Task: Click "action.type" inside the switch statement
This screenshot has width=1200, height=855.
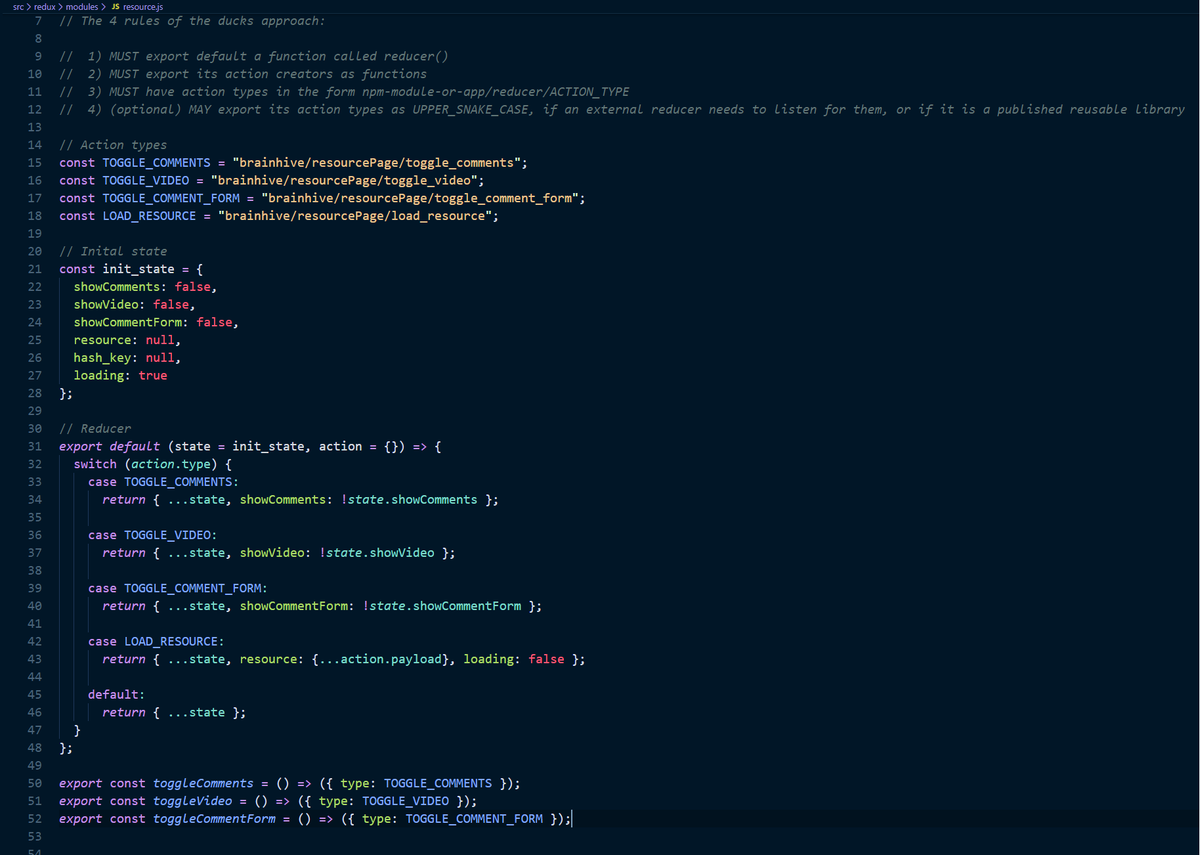Action: click(171, 464)
